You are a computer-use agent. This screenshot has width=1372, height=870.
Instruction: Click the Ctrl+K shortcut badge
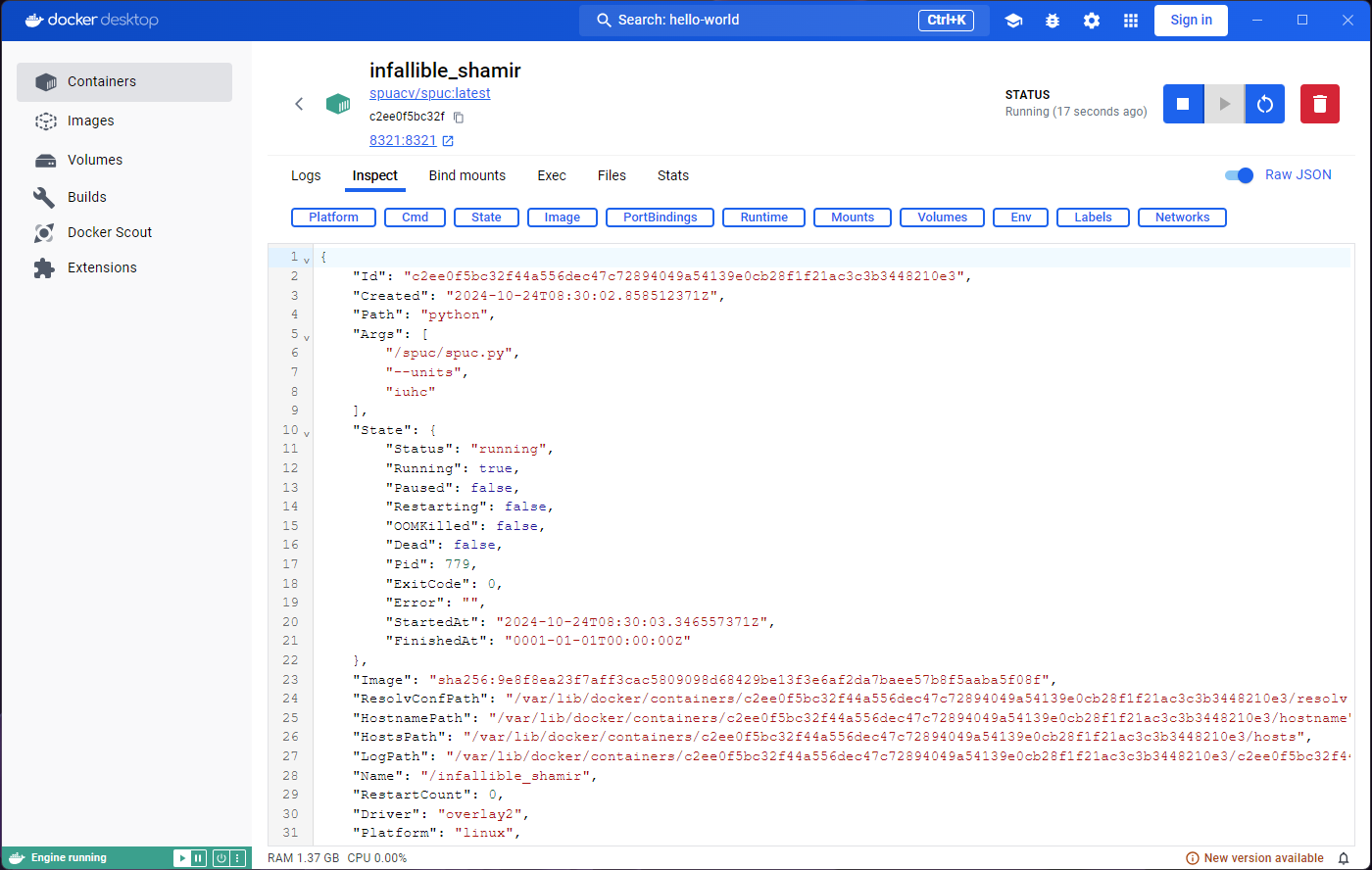946,21
